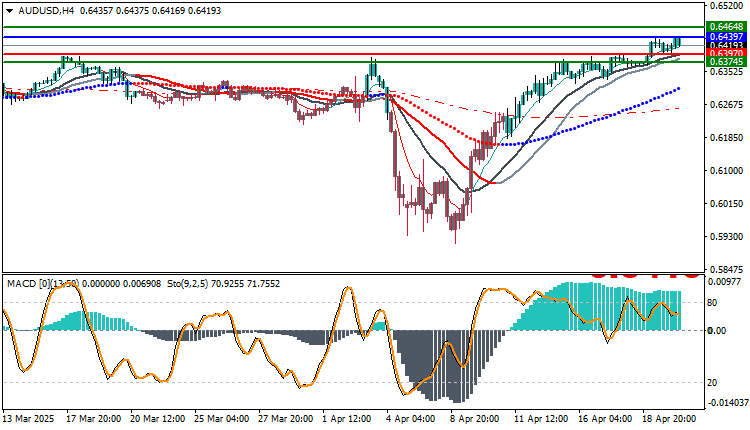Click the 27 Mar 20:00 time label
Screen dimensions: 750x430
coord(286,419)
